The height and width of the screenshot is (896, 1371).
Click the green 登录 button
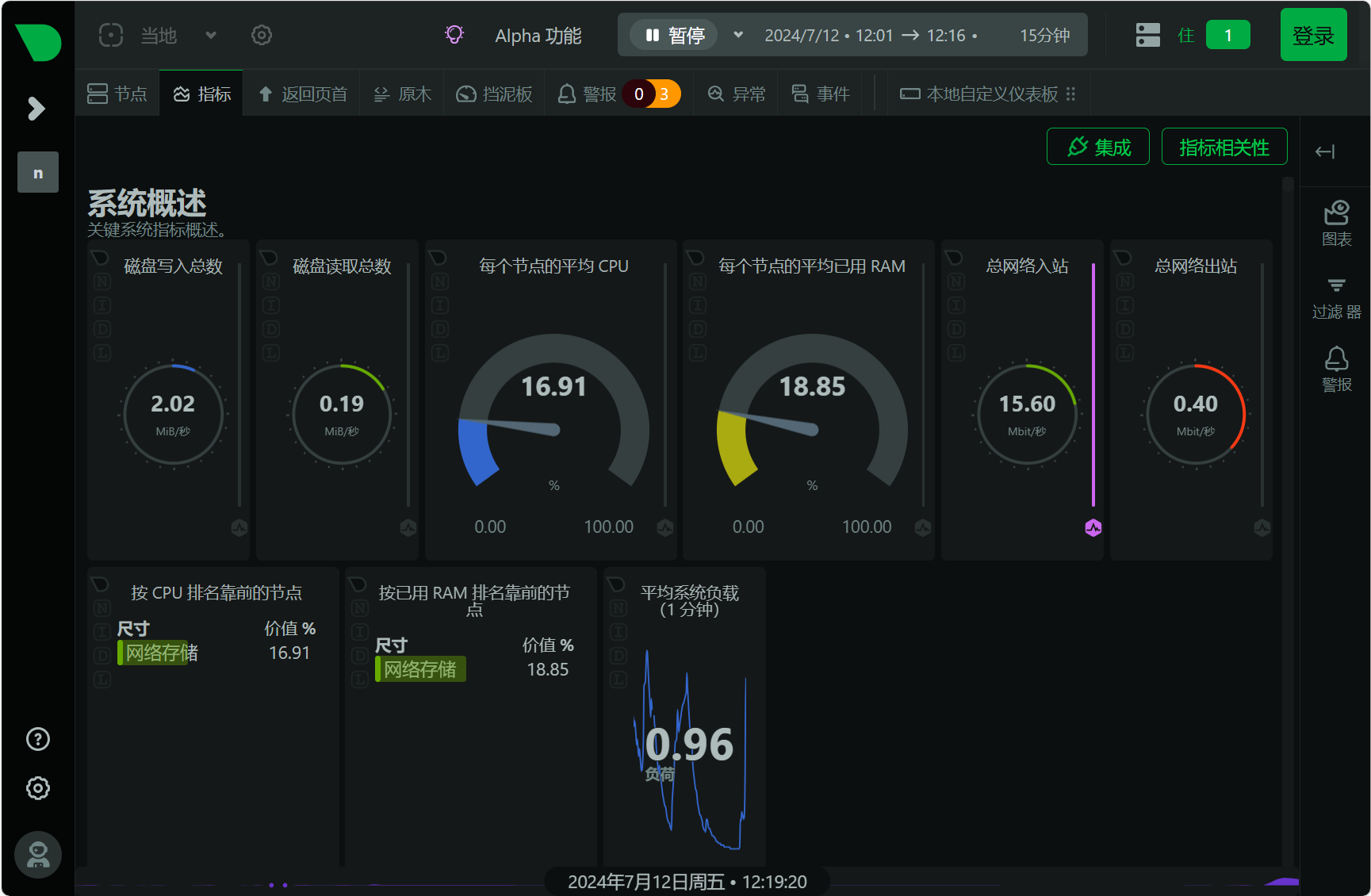tap(1313, 35)
